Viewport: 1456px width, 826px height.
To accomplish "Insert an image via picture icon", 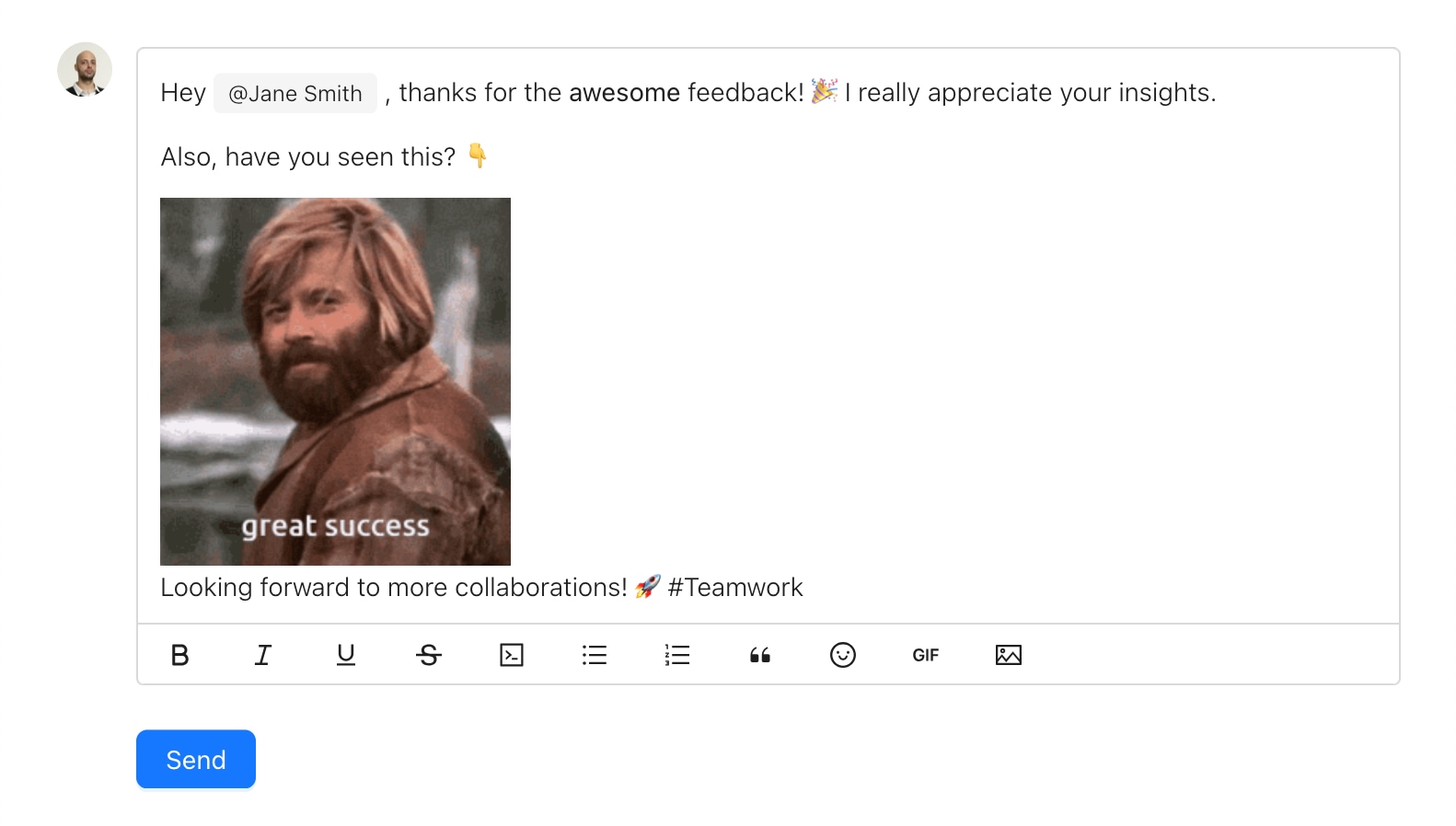I will coord(1009,655).
